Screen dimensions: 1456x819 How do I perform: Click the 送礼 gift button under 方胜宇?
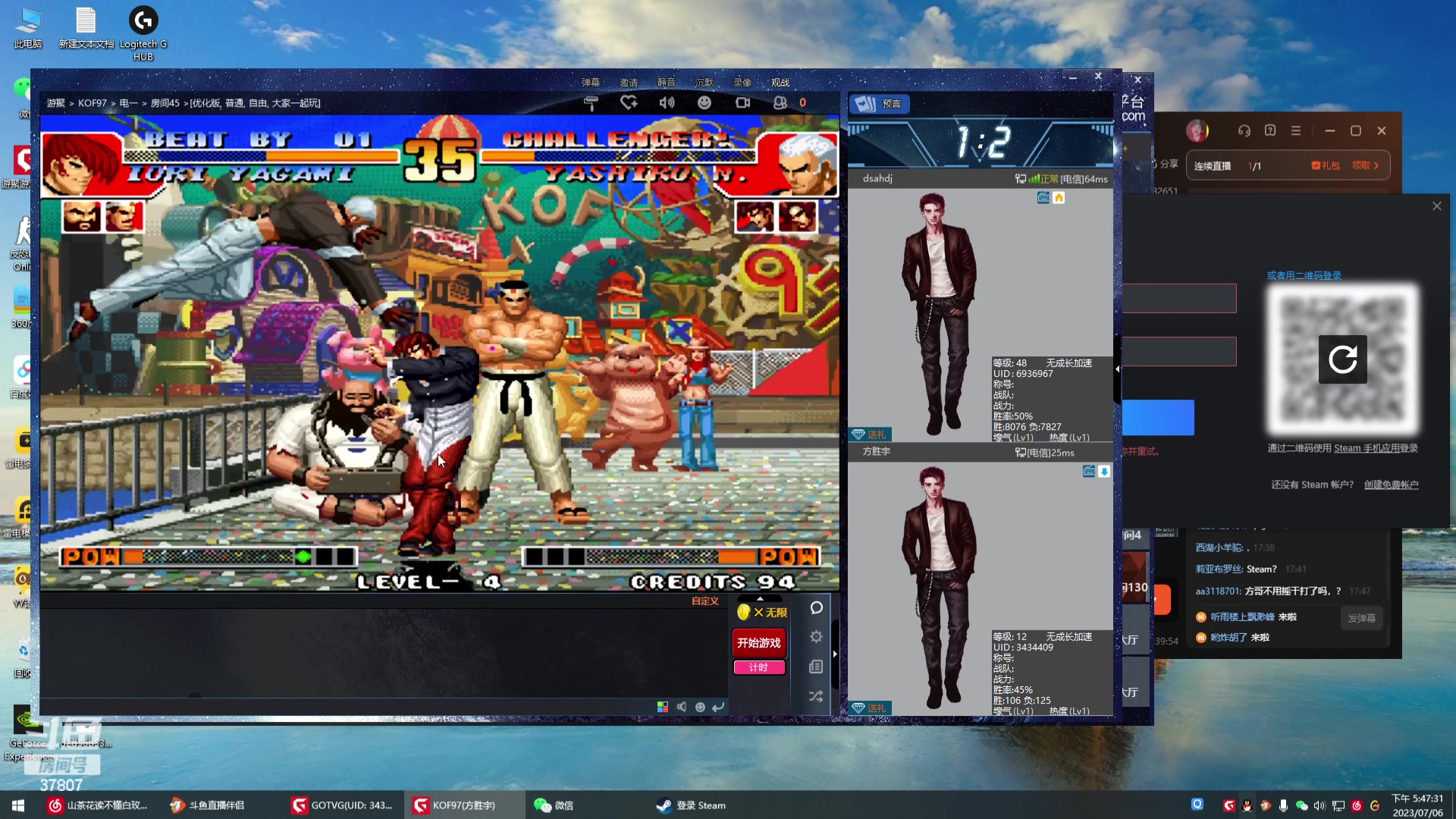coord(870,708)
